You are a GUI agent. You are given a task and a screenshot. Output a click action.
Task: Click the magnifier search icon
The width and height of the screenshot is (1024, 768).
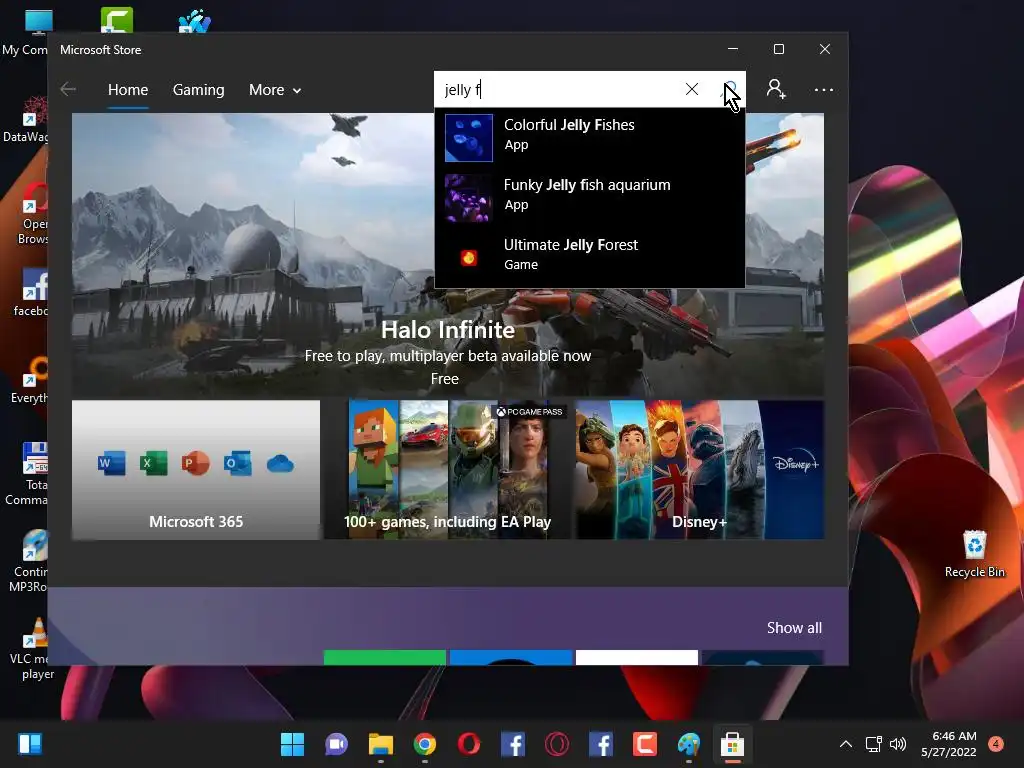click(730, 89)
